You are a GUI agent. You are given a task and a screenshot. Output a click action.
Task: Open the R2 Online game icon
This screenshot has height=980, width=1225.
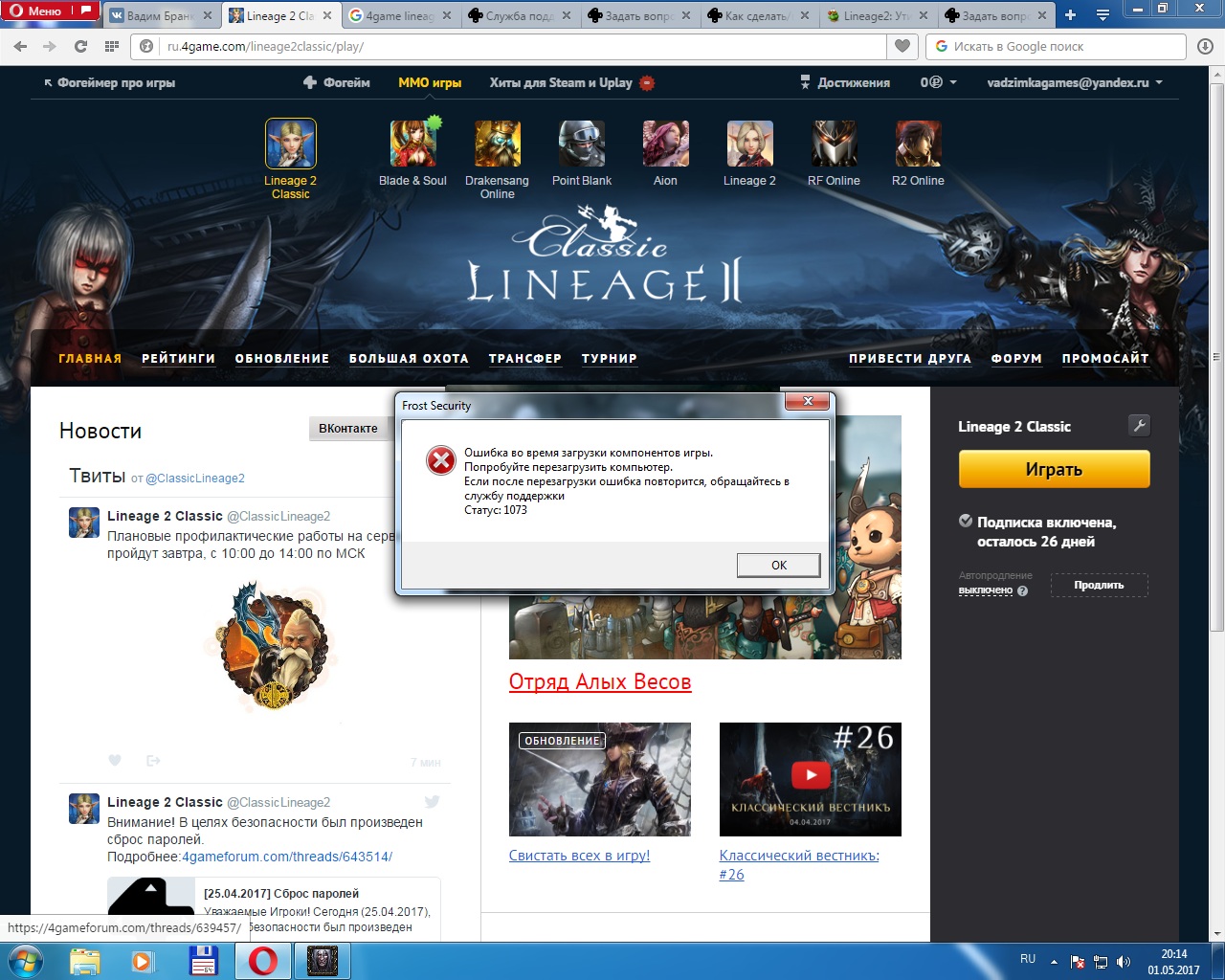click(918, 145)
